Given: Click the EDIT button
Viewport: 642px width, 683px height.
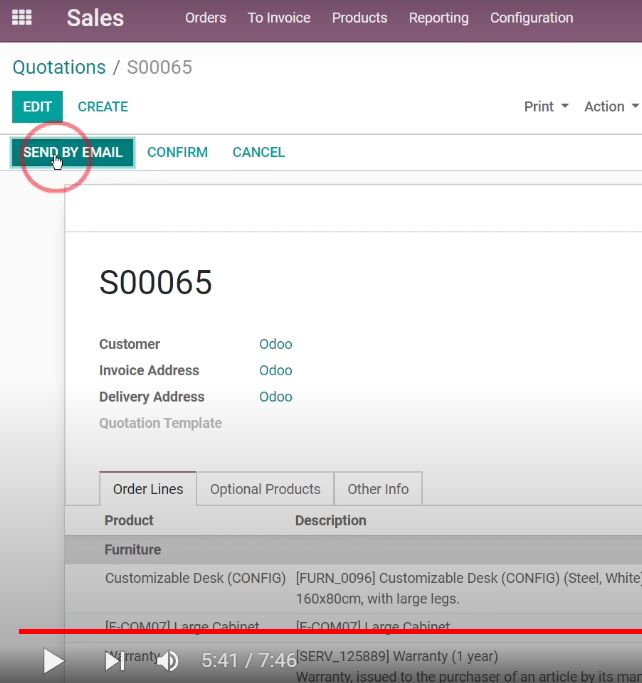Looking at the screenshot, I should (37, 107).
